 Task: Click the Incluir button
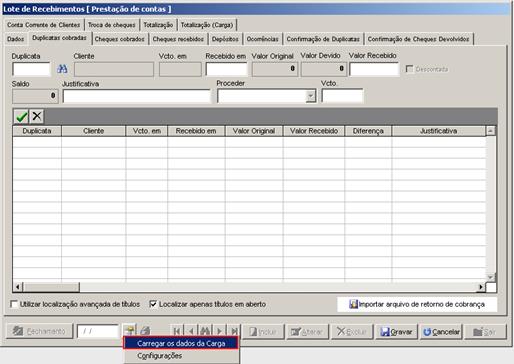(x=263, y=332)
